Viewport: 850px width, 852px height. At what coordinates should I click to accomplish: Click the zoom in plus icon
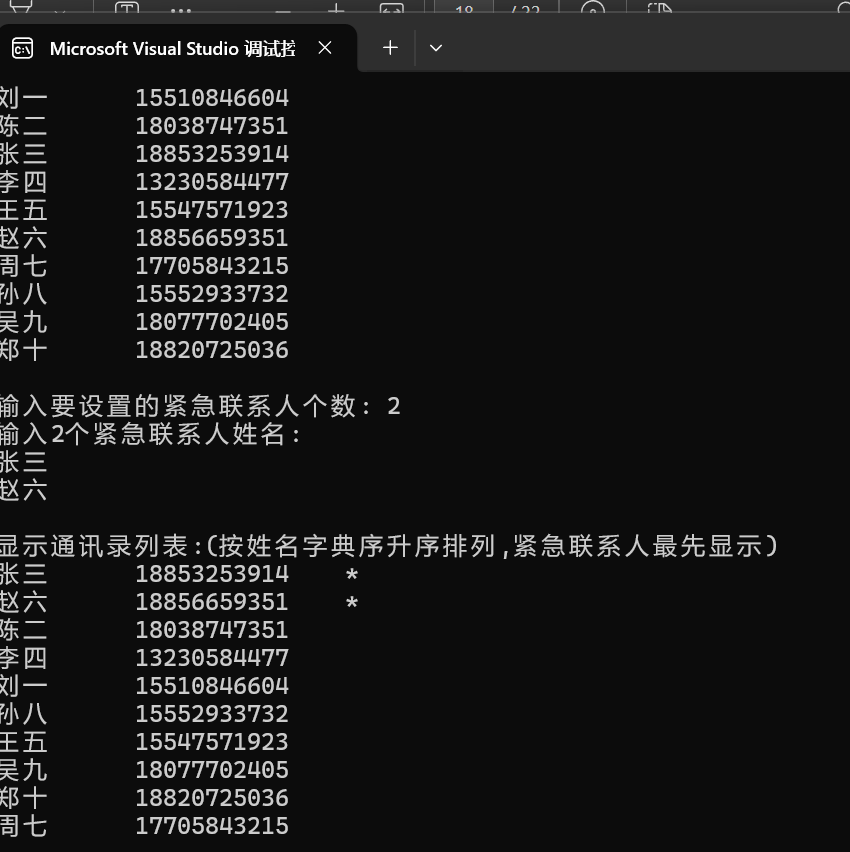[x=335, y=8]
